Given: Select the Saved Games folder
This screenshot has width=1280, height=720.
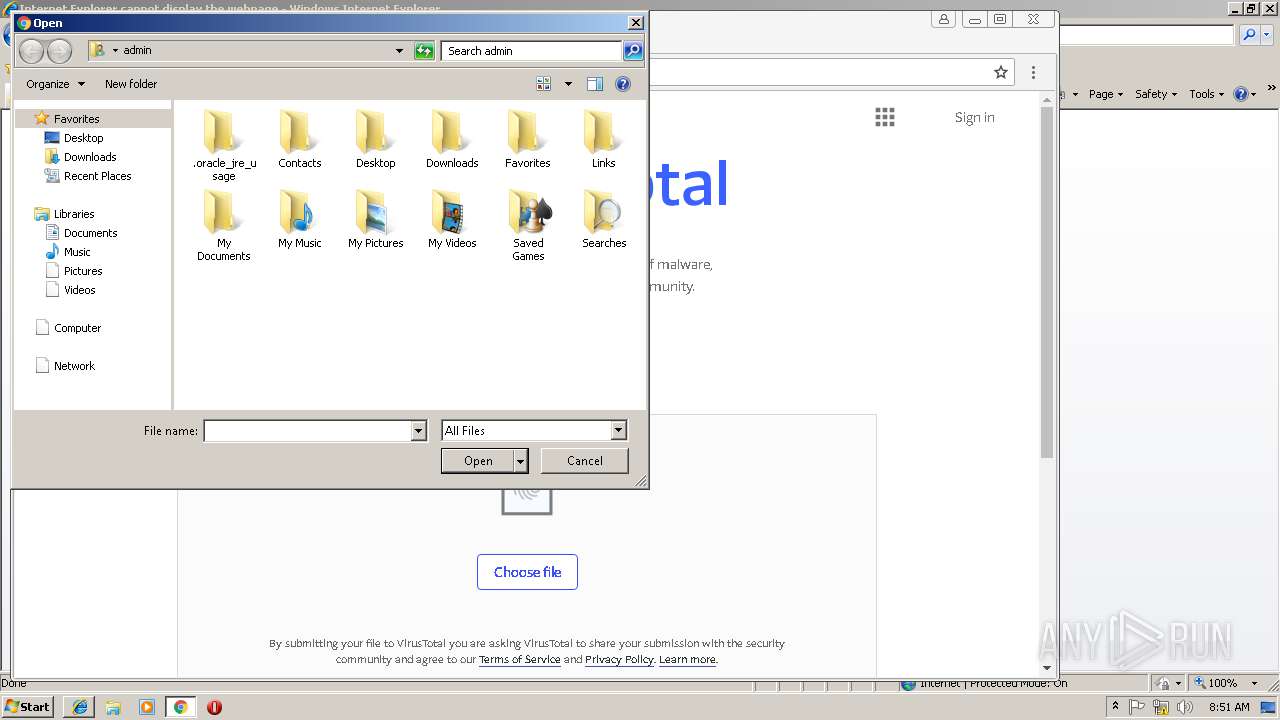Looking at the screenshot, I should pyautogui.click(x=528, y=226).
